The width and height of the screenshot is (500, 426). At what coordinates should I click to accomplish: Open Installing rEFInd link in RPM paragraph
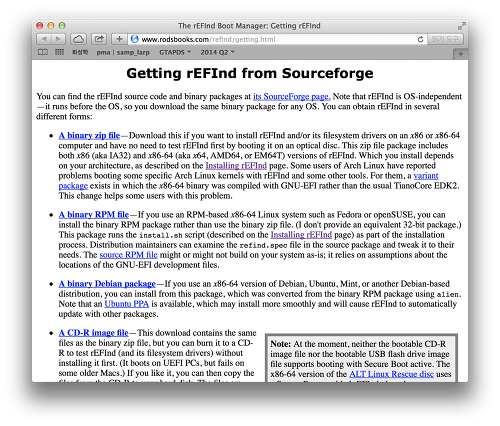pos(301,235)
